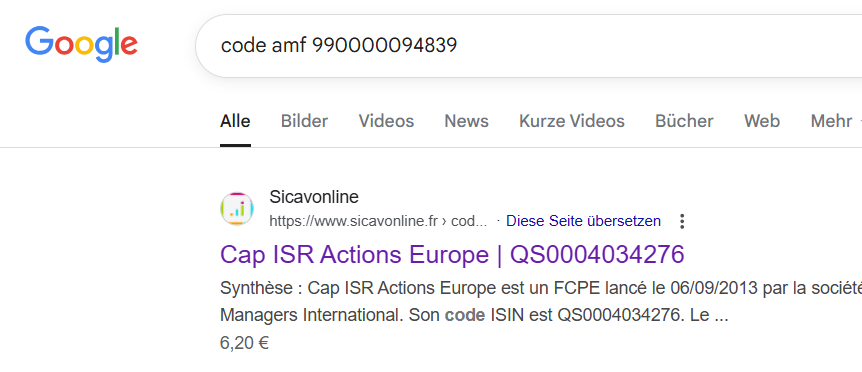Go to the Kurze Videos tab
Screen dimensions: 862x372
click(572, 121)
